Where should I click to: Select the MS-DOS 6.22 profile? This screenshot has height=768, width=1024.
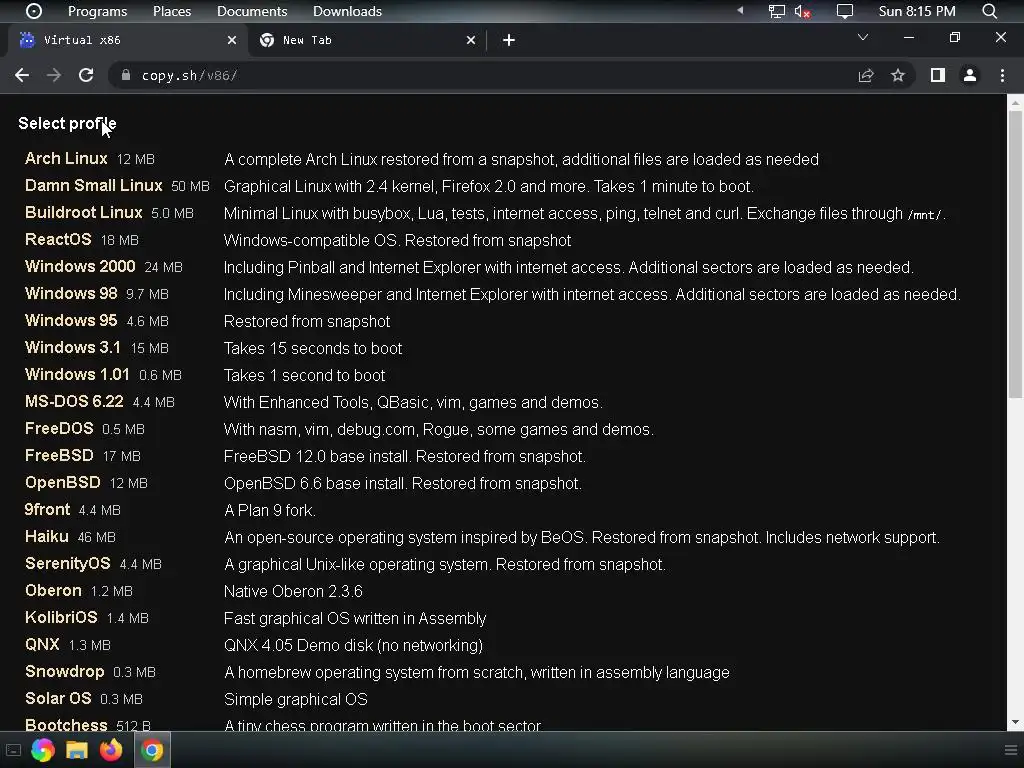[74, 401]
